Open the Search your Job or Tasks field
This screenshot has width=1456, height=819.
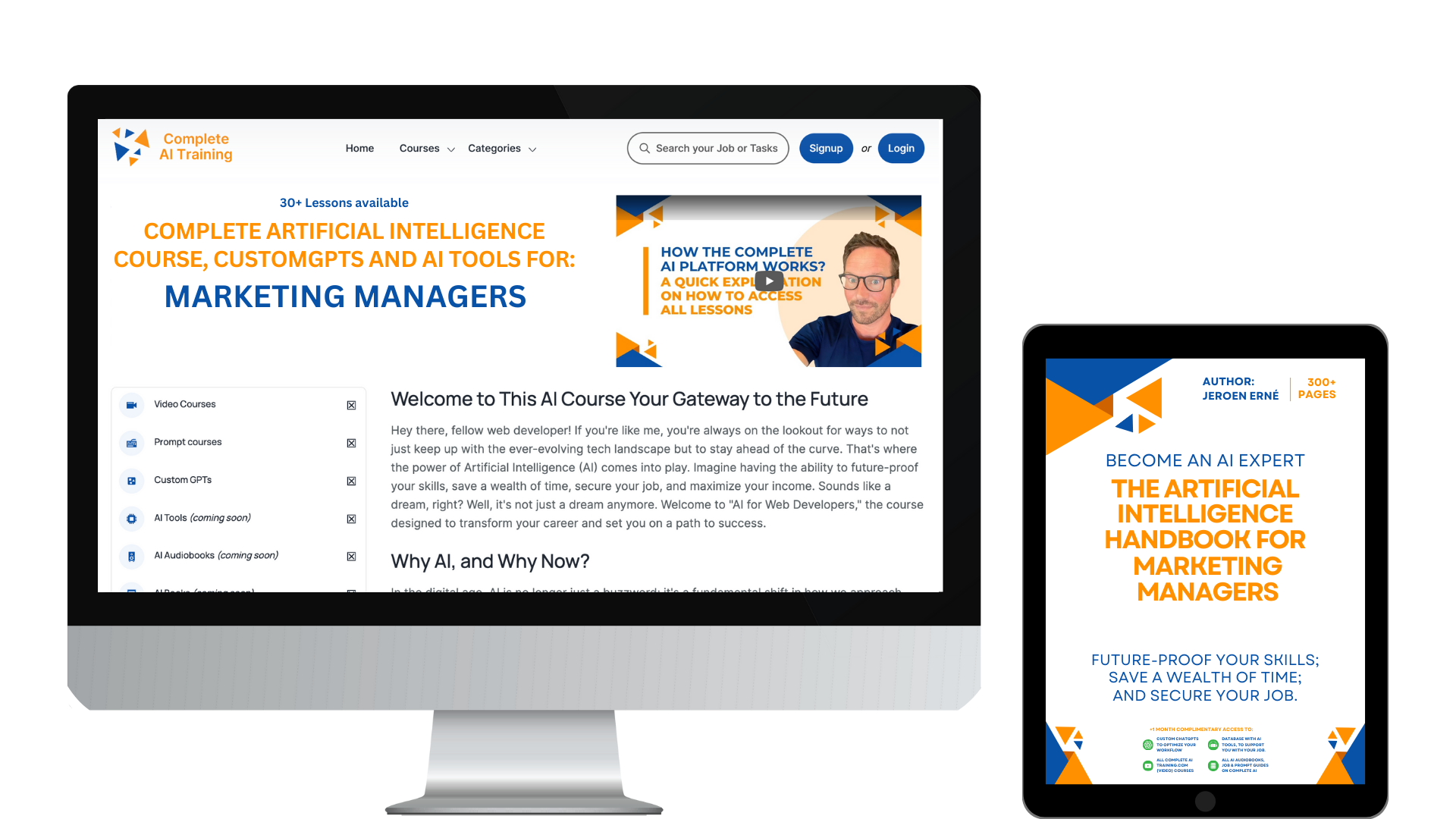[710, 148]
